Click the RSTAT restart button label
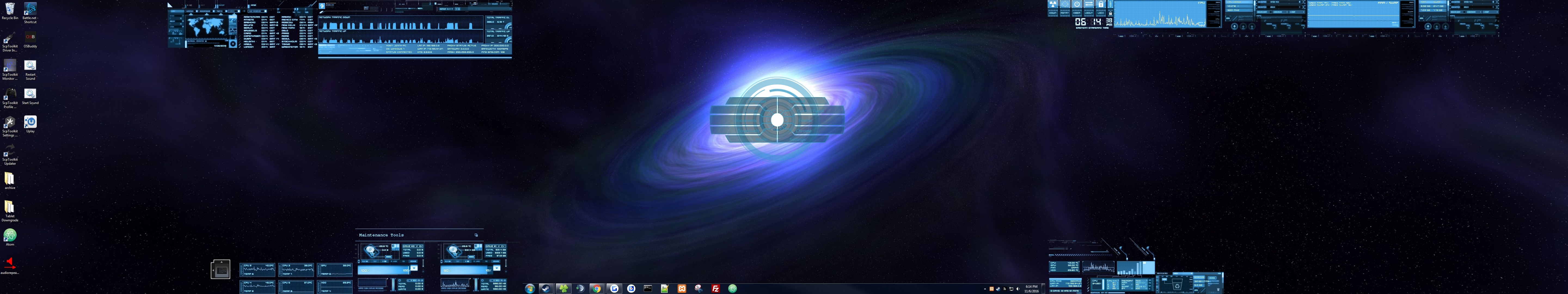1568x294 pixels. click(1065, 13)
